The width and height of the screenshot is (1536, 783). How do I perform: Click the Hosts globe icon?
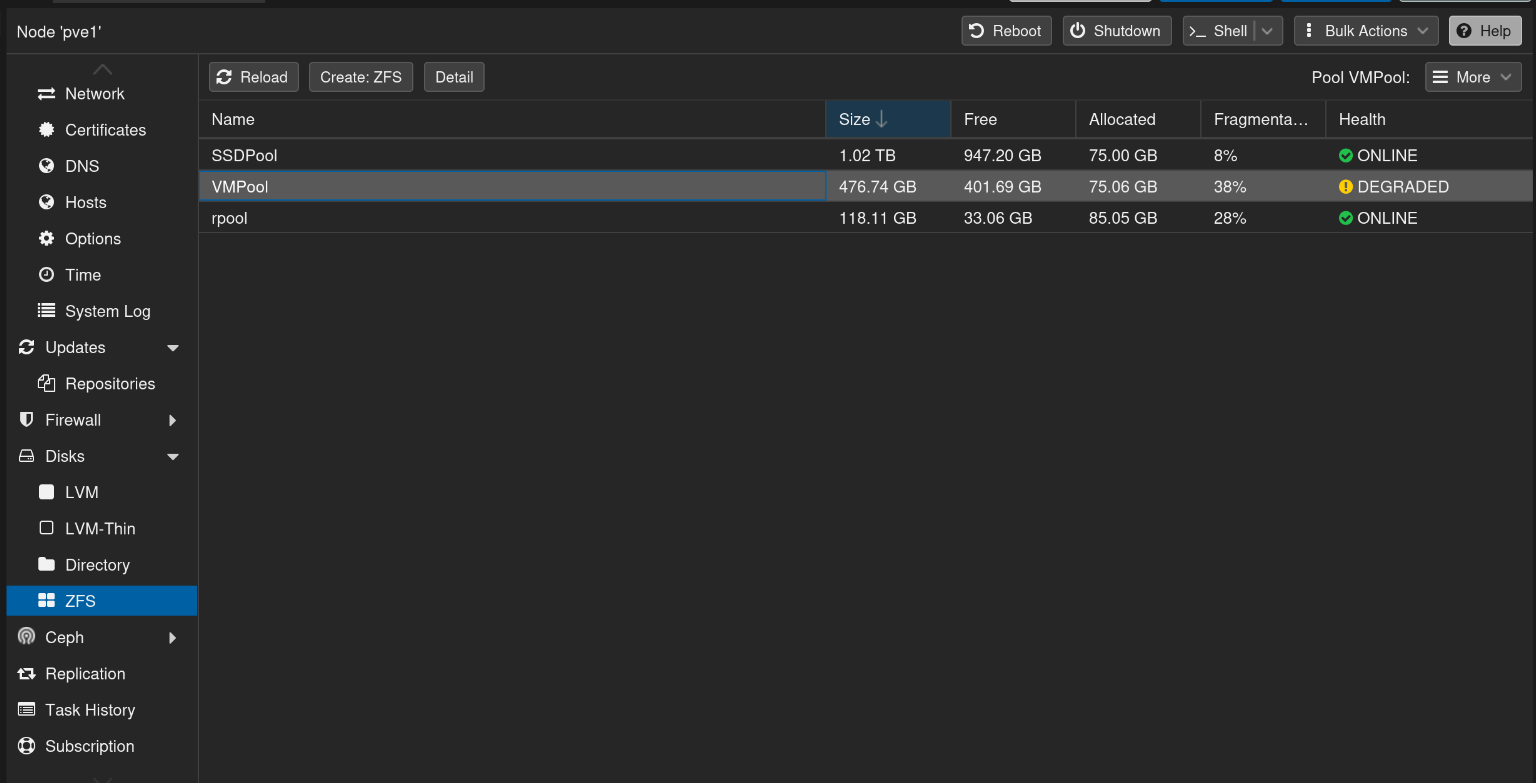click(46, 202)
